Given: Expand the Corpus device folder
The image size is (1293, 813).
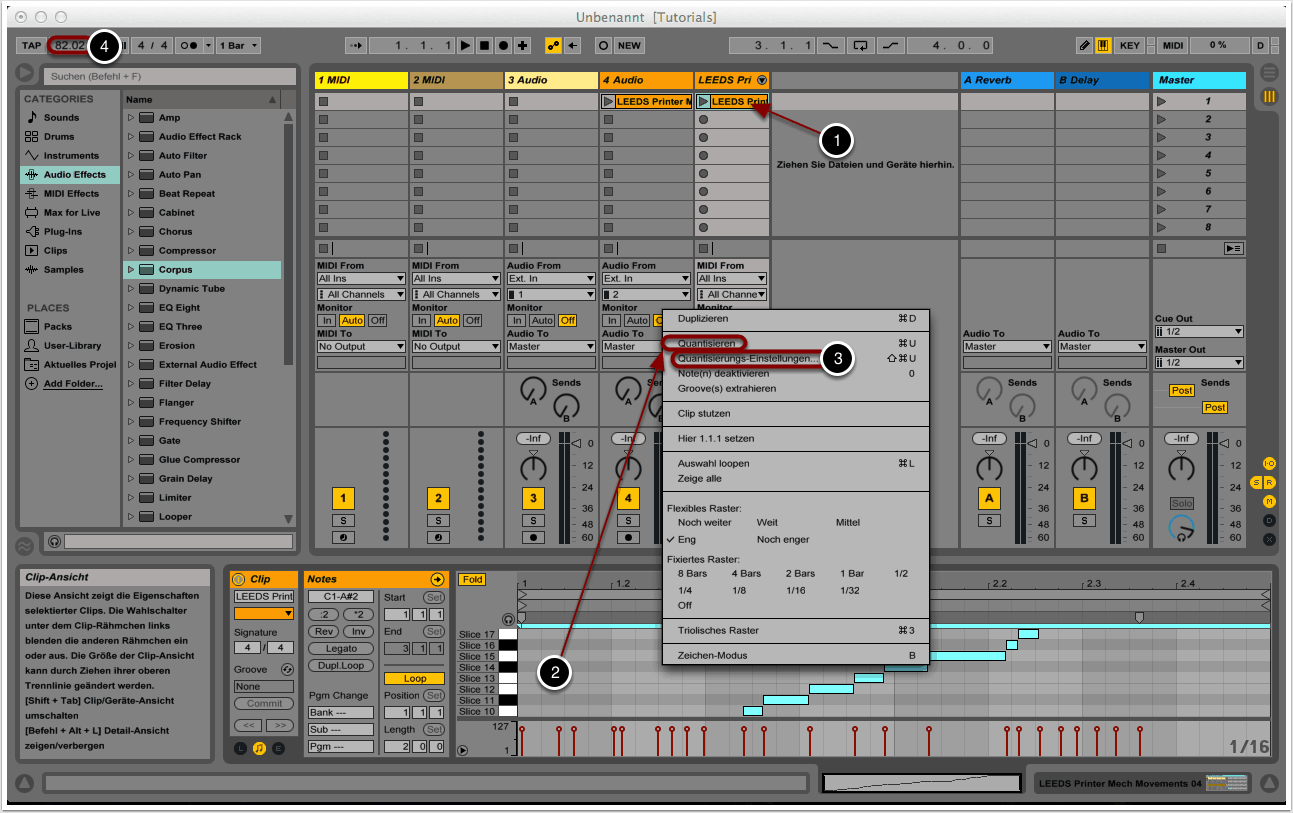Looking at the screenshot, I should (130, 270).
